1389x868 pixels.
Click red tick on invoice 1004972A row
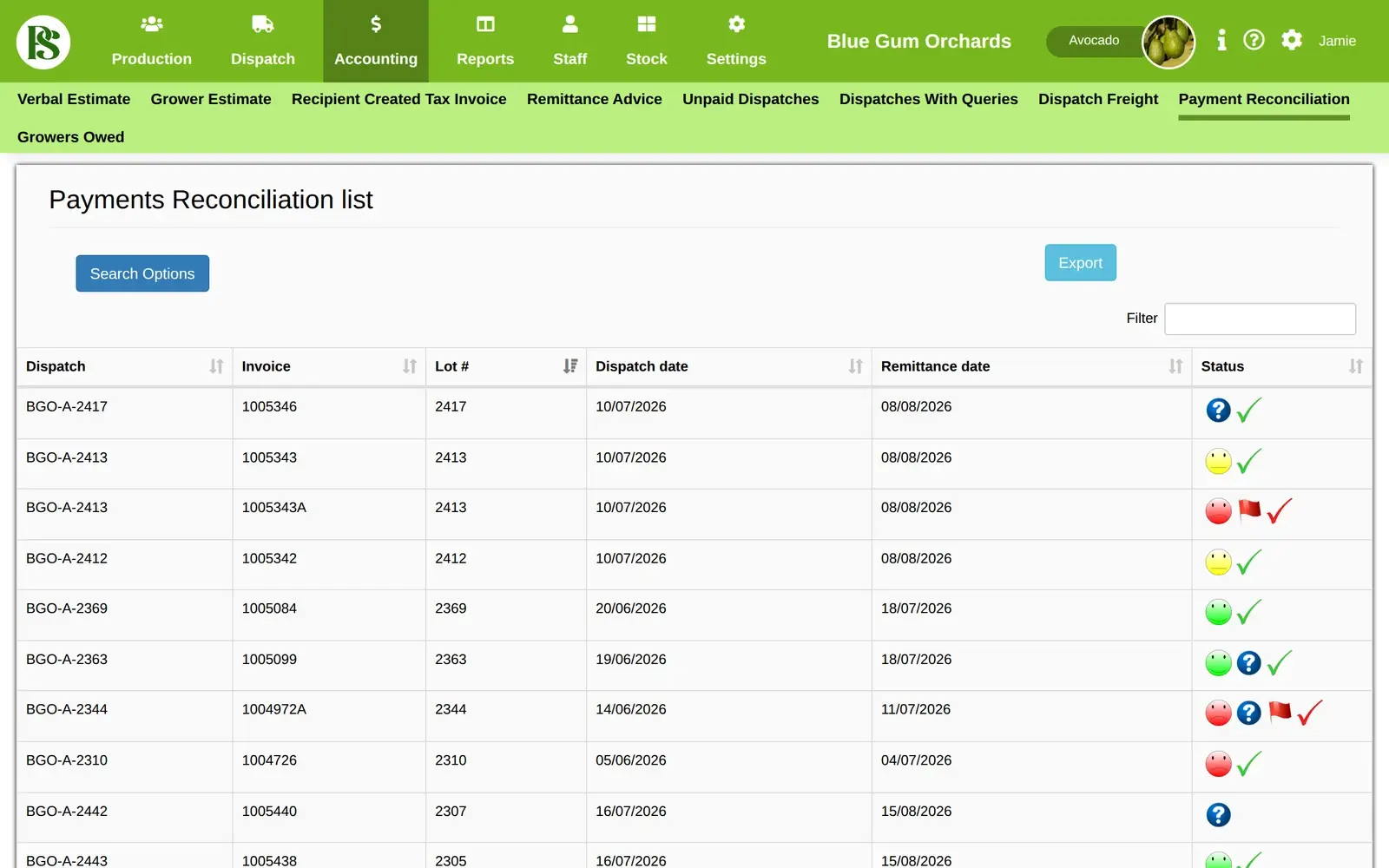coord(1310,713)
